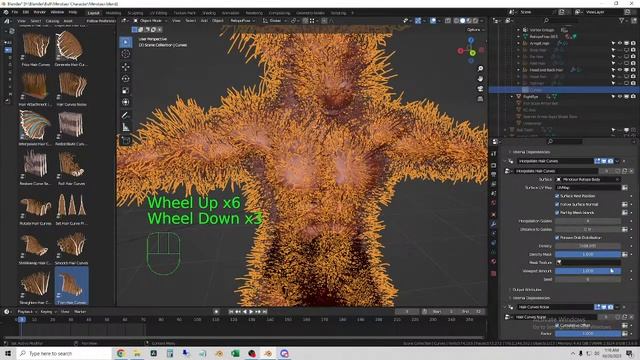This screenshot has height=360, width=640.
Task: Expand the Output Attributes section
Action: pos(526,289)
